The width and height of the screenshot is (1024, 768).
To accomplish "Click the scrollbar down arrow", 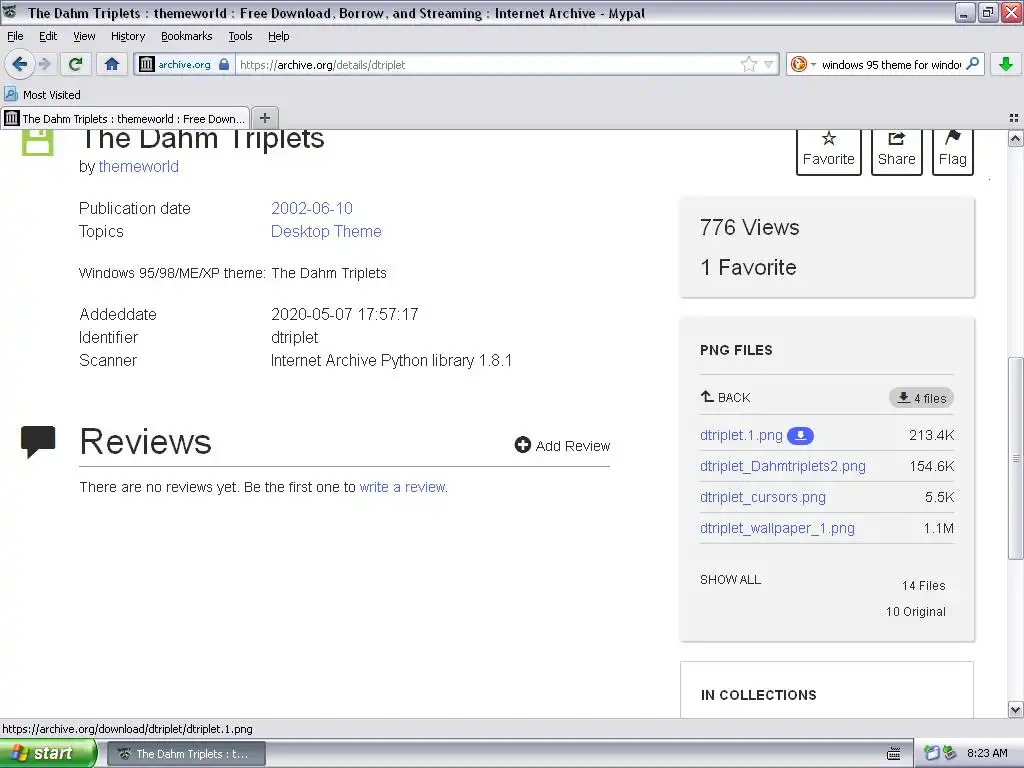I will [1015, 709].
